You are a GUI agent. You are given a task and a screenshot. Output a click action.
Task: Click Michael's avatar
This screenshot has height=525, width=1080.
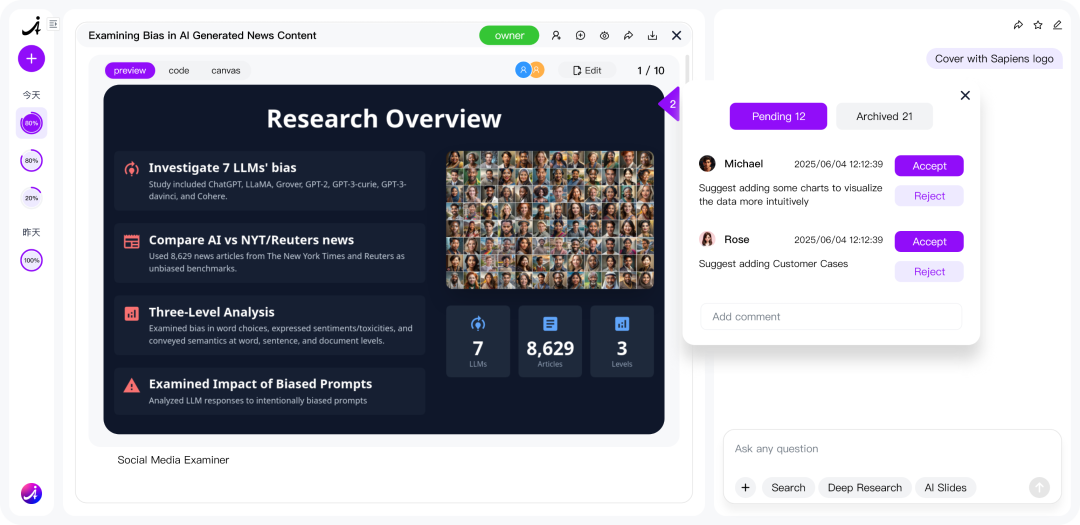click(707, 163)
